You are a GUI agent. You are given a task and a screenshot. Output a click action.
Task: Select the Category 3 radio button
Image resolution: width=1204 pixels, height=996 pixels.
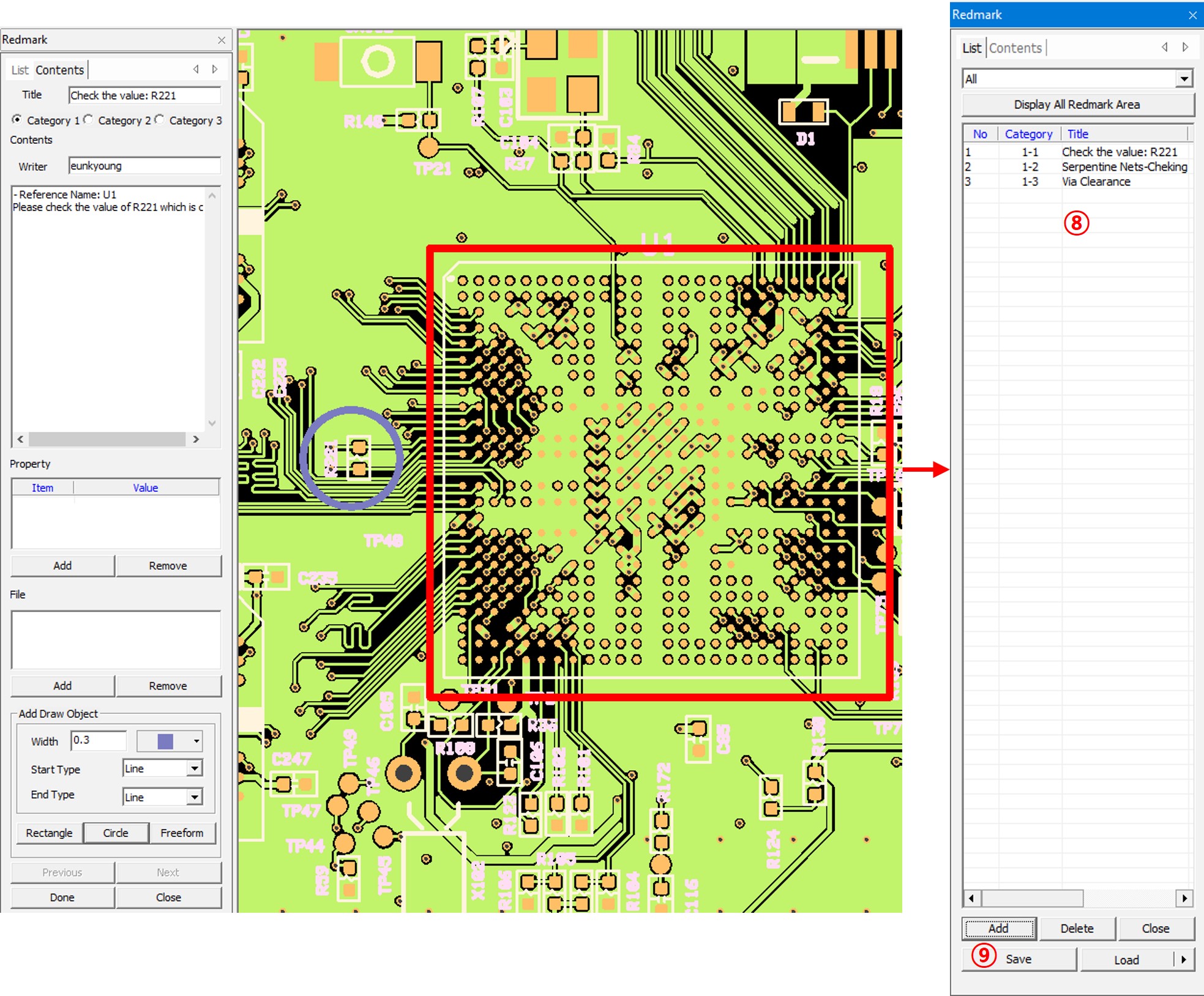point(159,119)
